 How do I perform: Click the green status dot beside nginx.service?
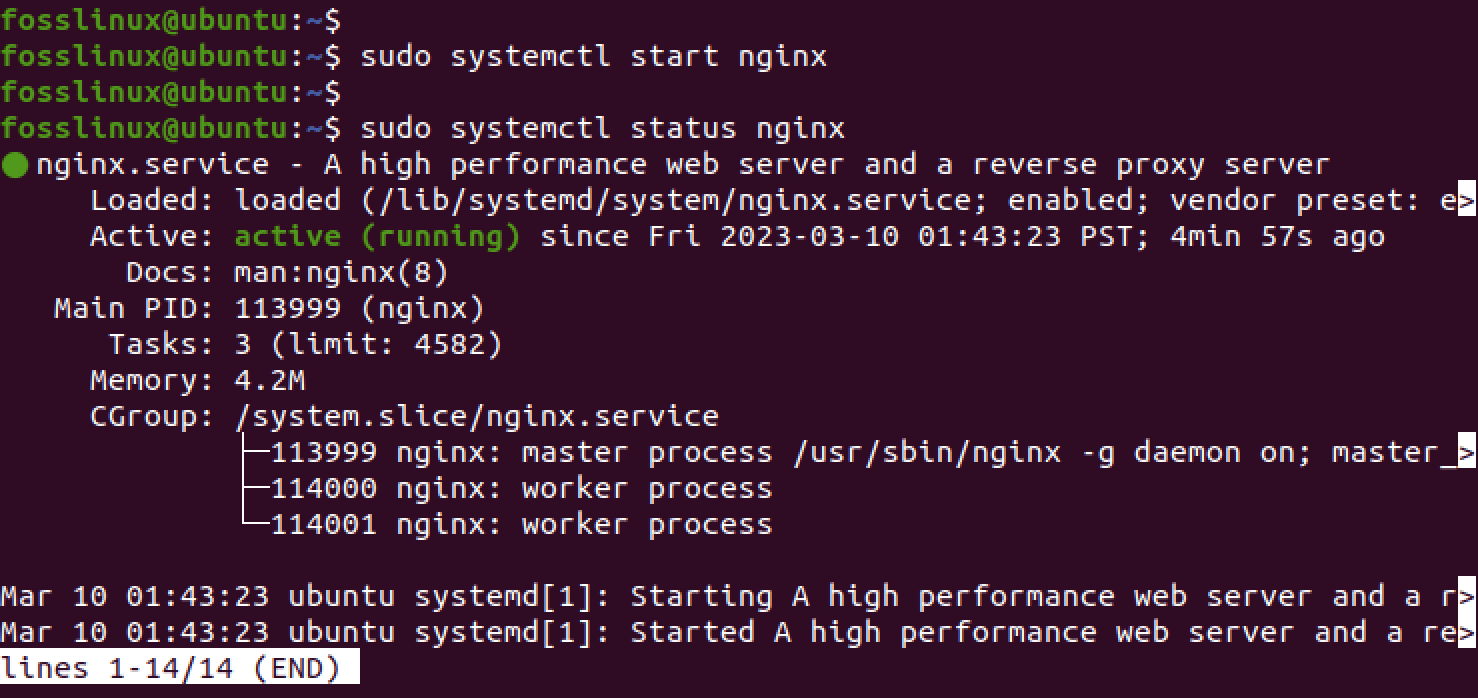coord(15,165)
